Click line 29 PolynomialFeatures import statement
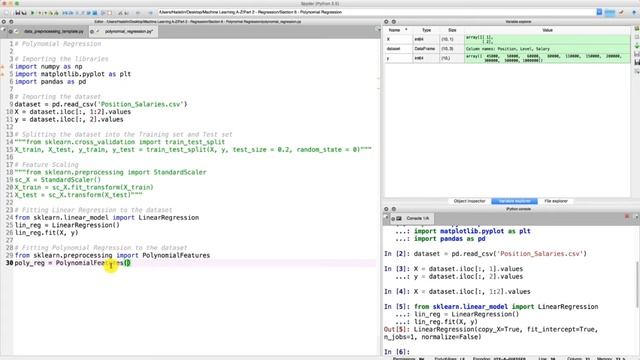Image resolution: width=640 pixels, height=360 pixels. 112,256
